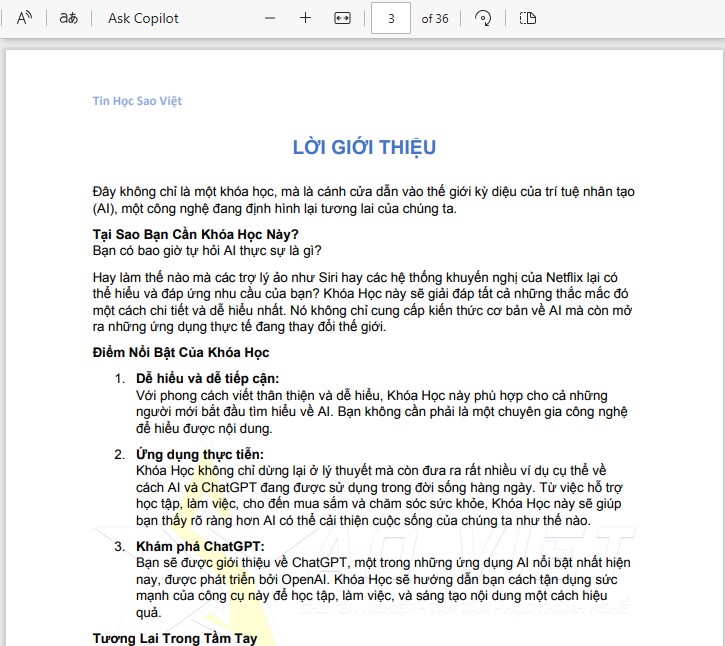Image resolution: width=725 pixels, height=646 pixels.
Task: Zoom out with the minus icon
Action: pos(270,18)
